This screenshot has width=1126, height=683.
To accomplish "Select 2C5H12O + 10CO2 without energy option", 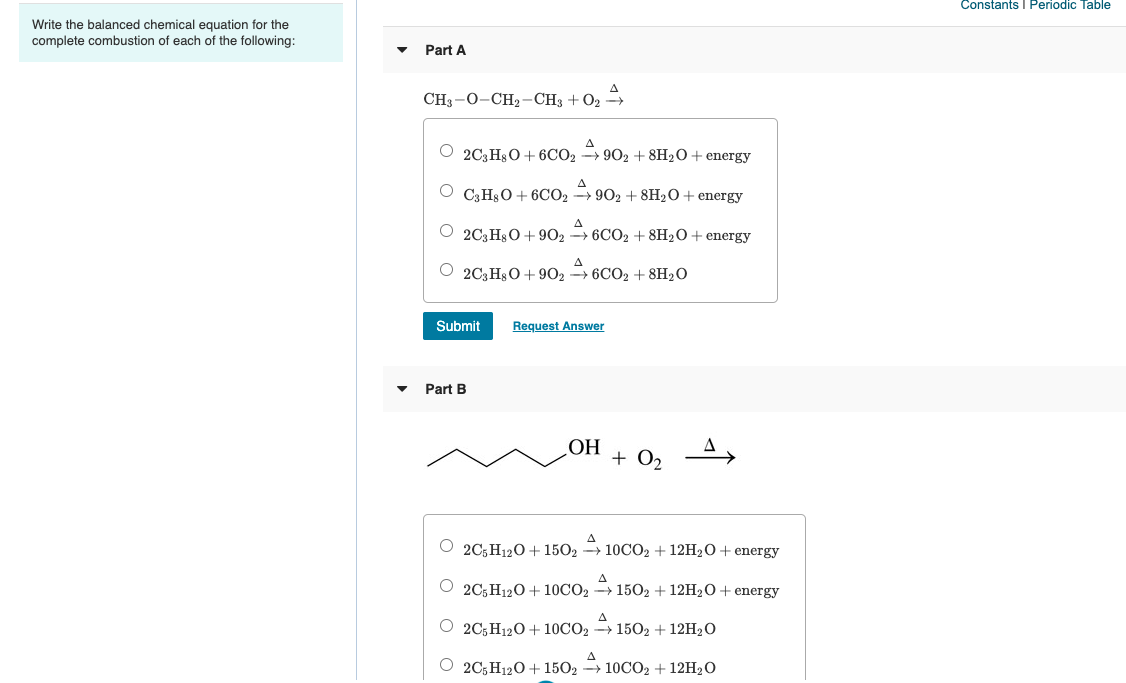I will pos(447,623).
